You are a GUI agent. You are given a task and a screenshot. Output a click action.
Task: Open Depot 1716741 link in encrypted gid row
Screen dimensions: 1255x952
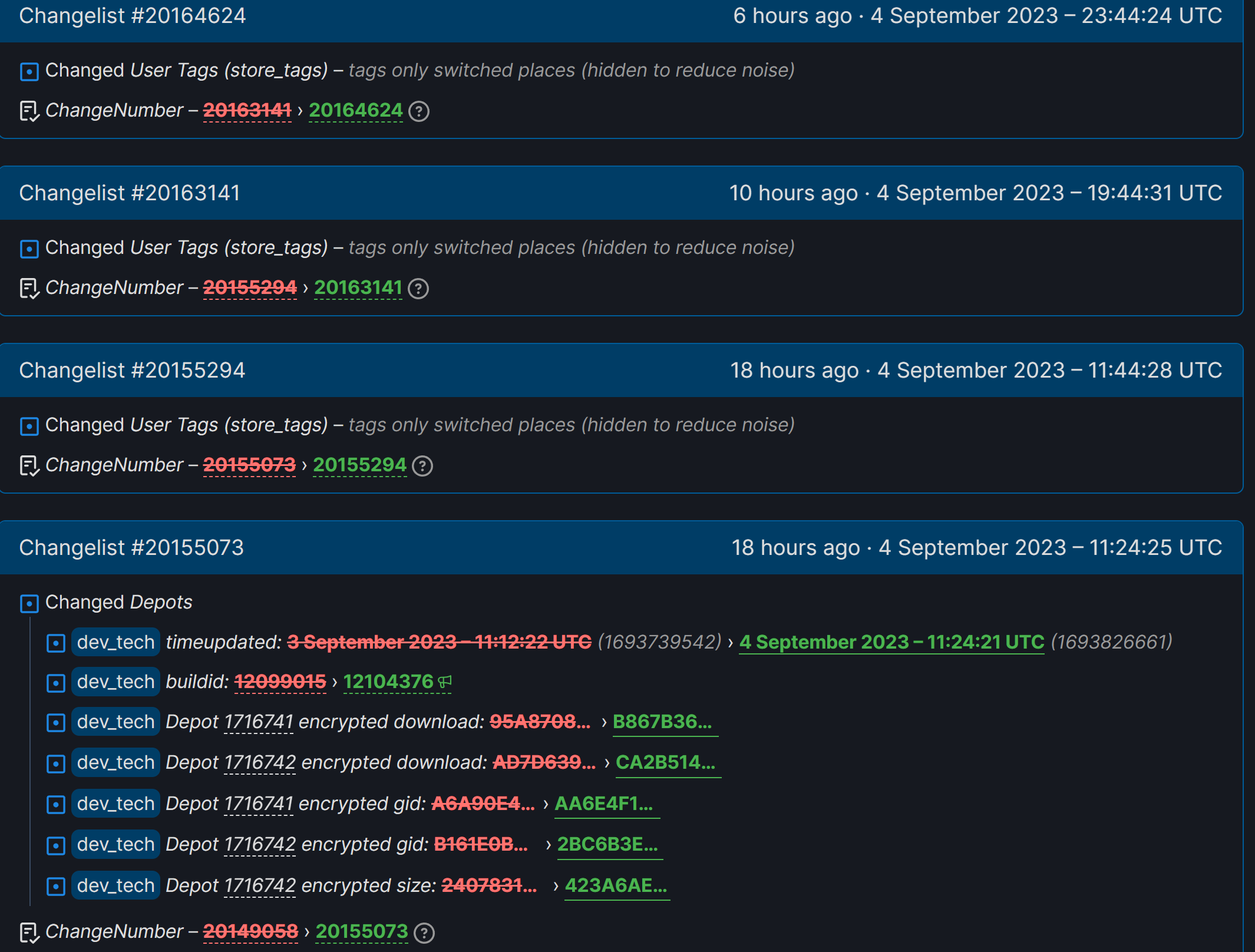259,804
